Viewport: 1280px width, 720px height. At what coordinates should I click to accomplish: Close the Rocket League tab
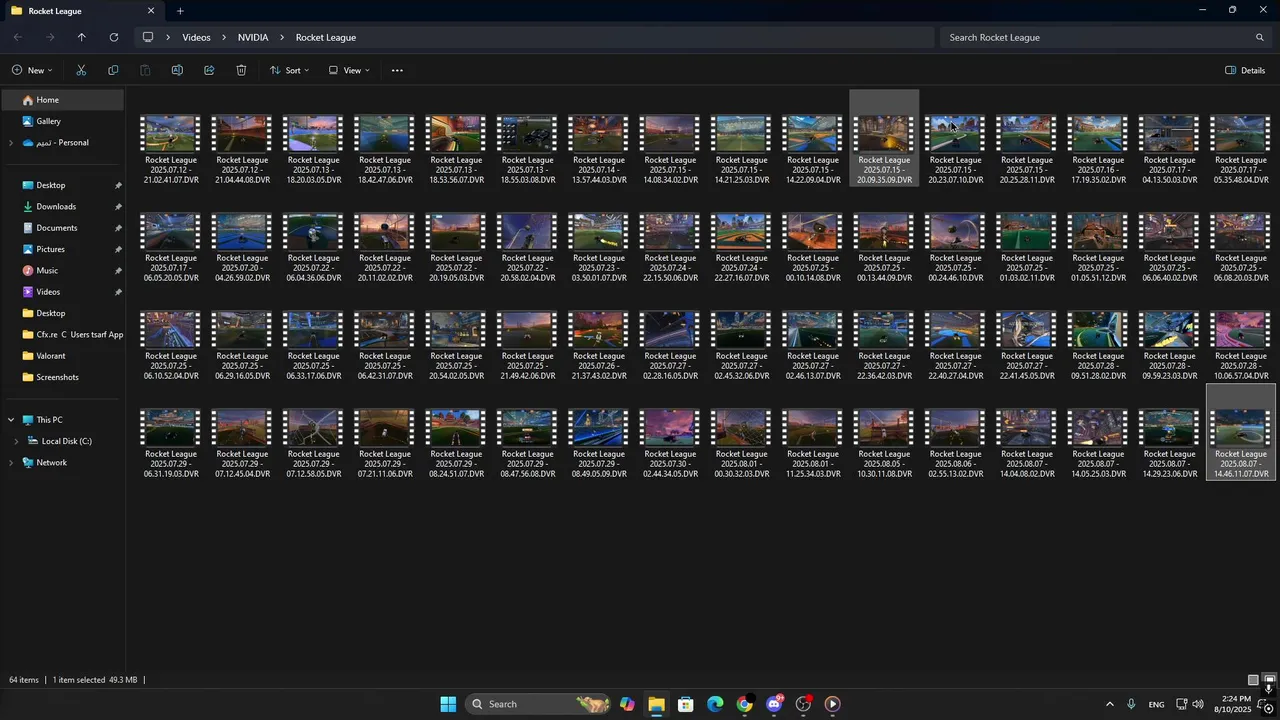point(151,11)
